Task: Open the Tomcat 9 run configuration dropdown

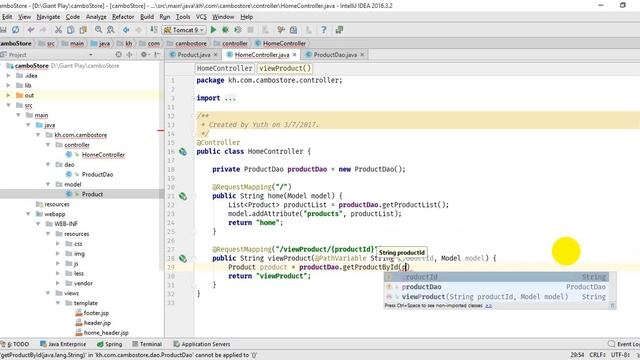Action: [x=184, y=30]
